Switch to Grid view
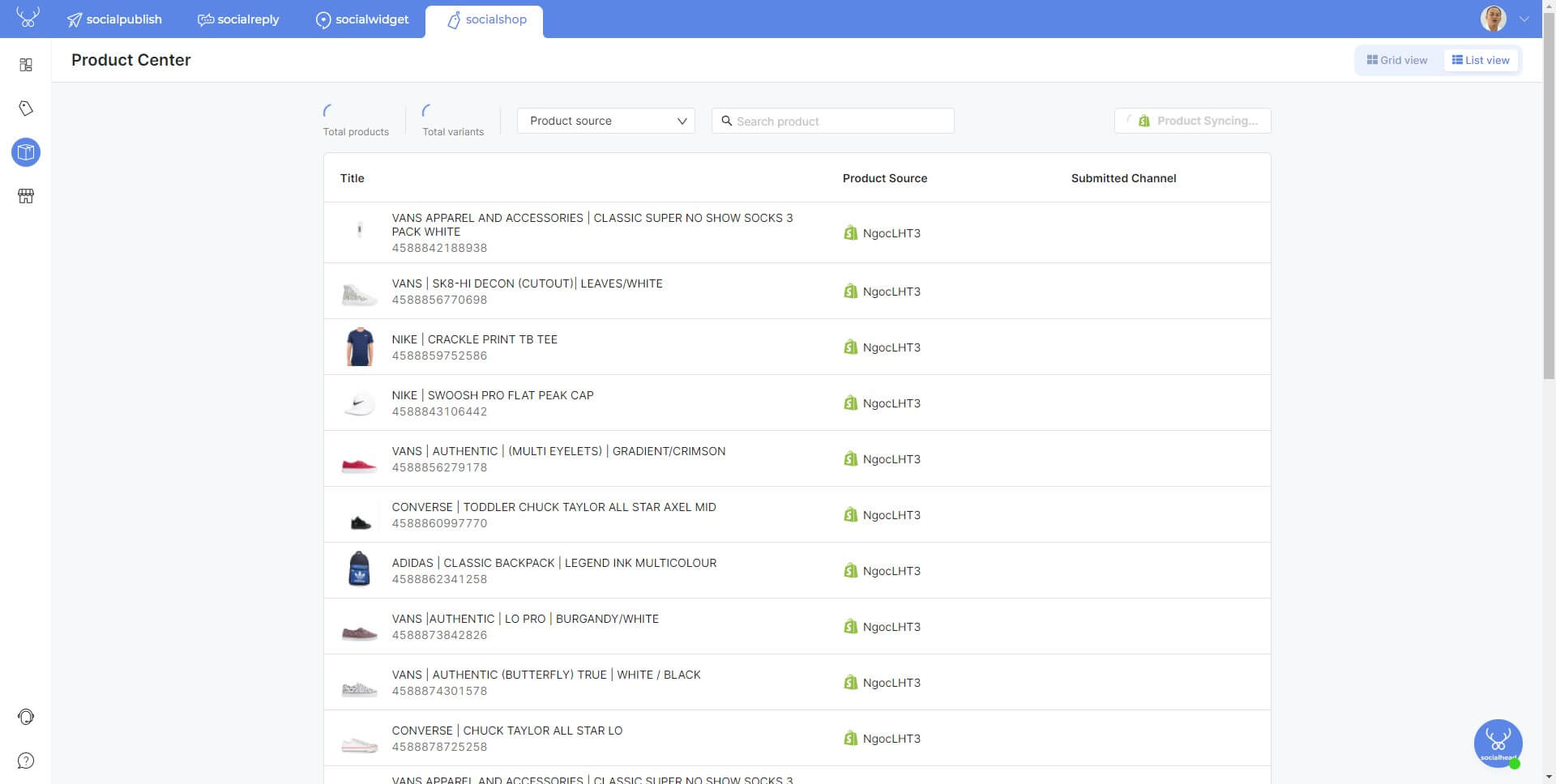This screenshot has width=1556, height=784. [1397, 60]
